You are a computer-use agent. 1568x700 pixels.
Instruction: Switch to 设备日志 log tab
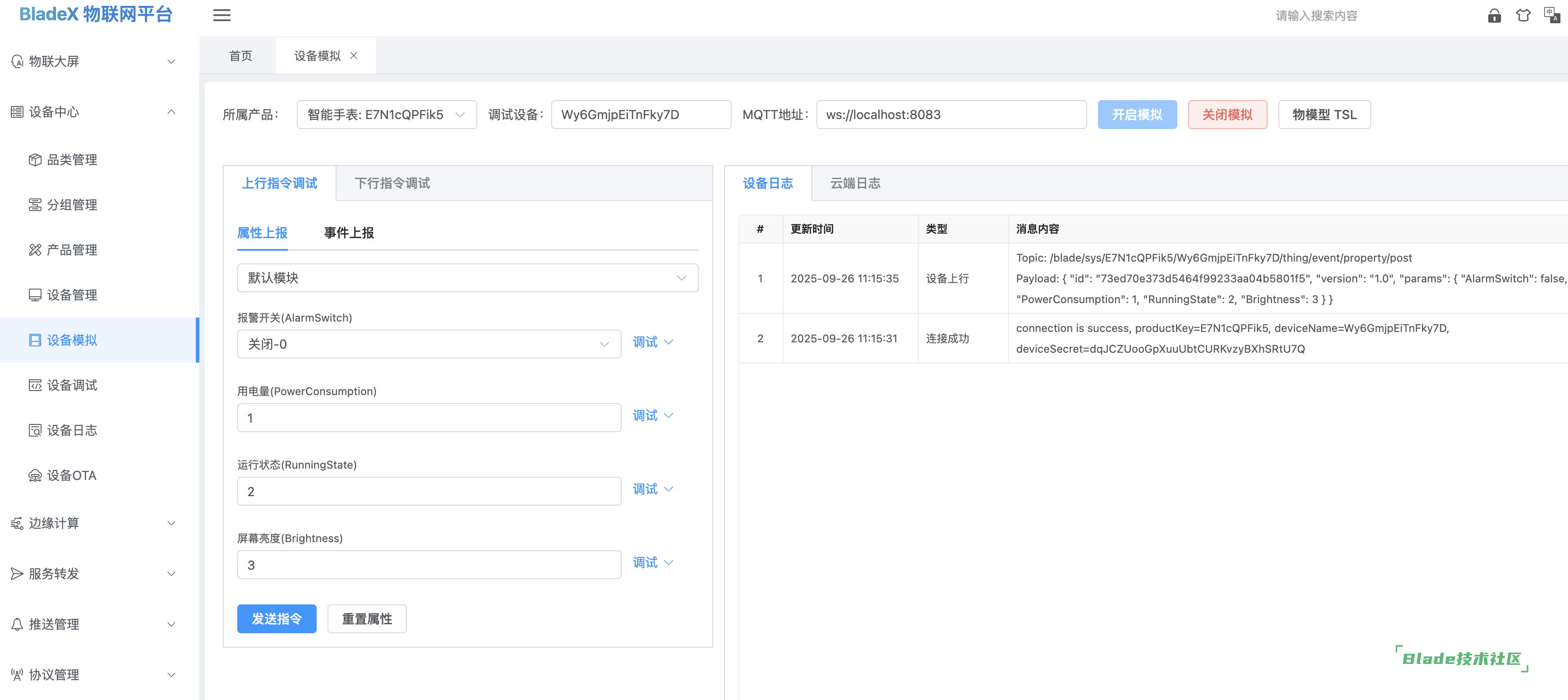(x=768, y=183)
